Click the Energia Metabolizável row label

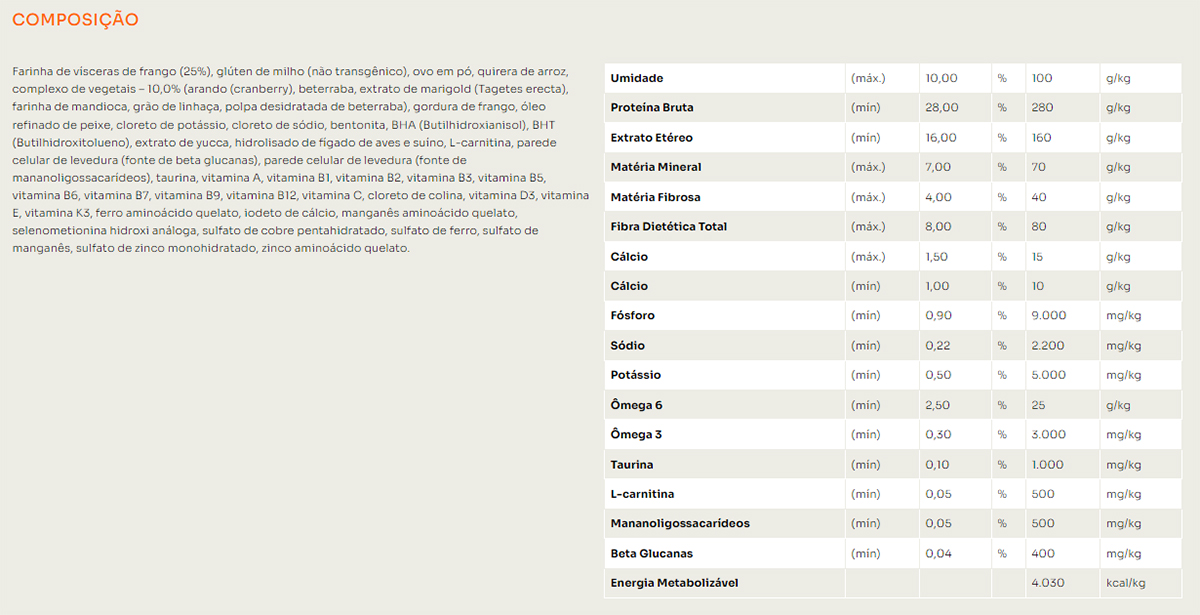click(674, 583)
